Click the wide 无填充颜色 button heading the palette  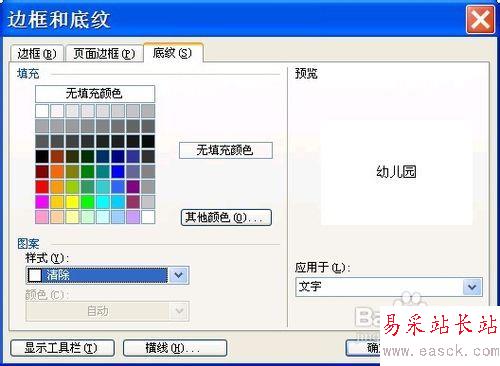point(95,94)
